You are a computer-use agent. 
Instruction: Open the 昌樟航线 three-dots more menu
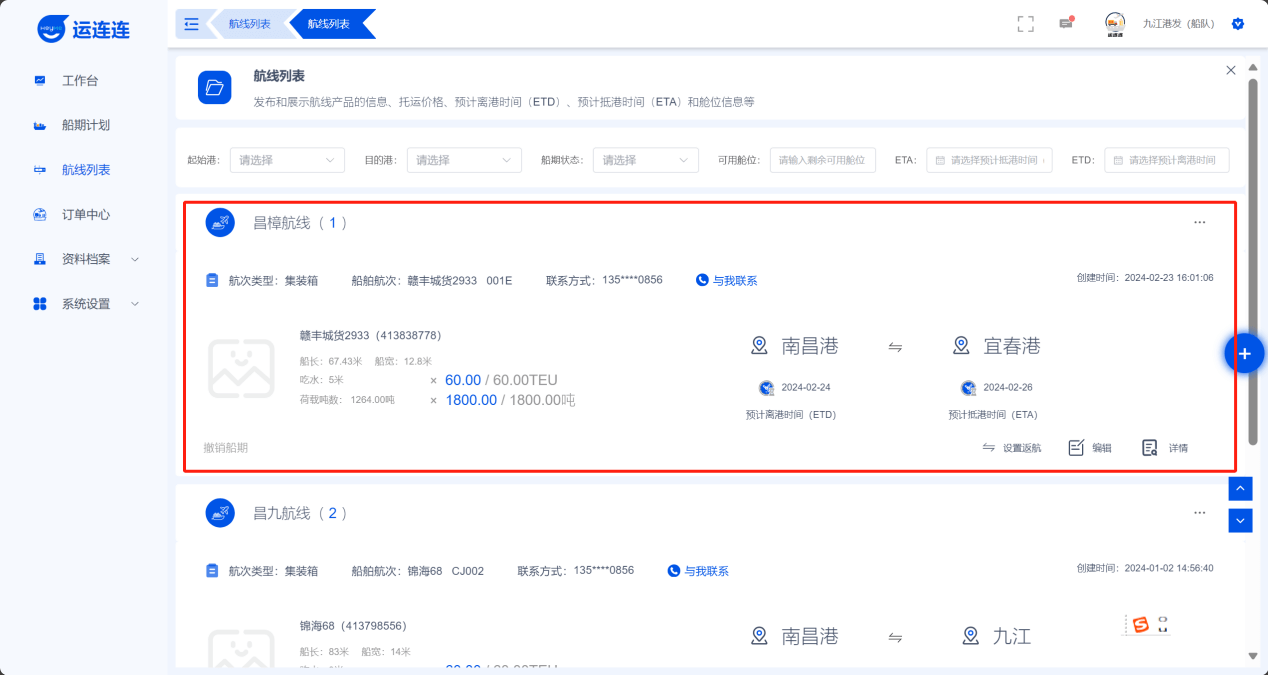click(x=1199, y=223)
